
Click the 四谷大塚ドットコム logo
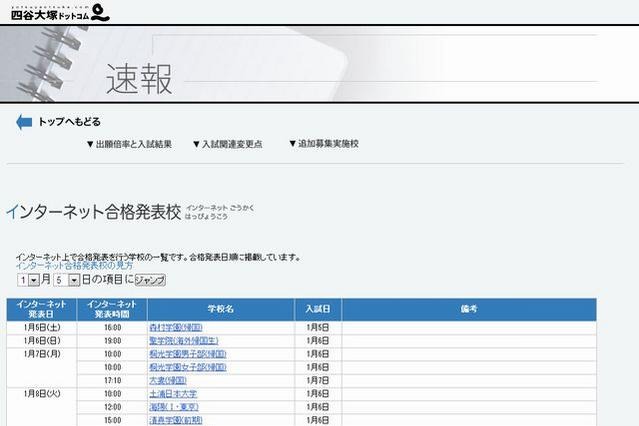pyautogui.click(x=60, y=13)
